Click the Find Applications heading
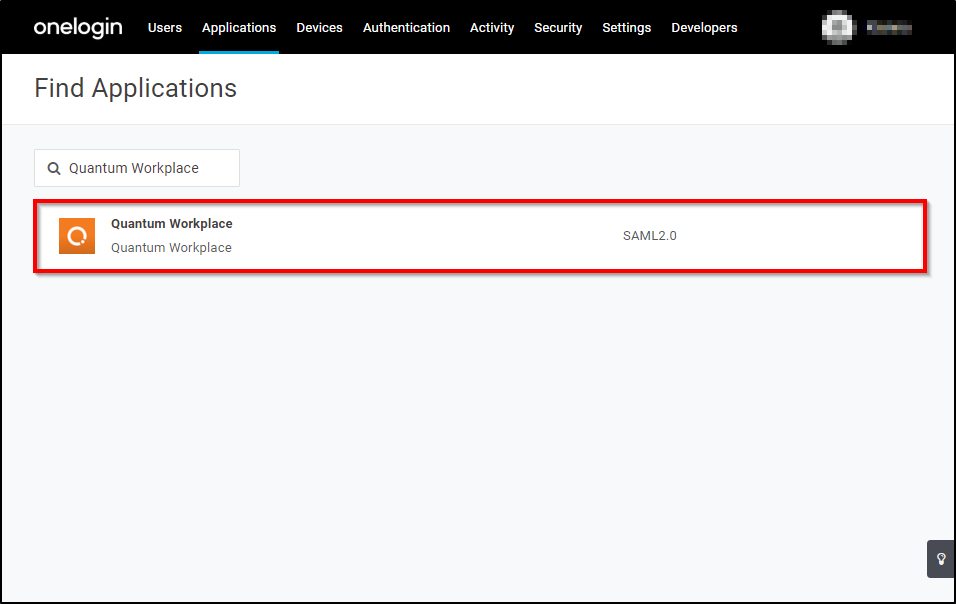The image size is (956, 604). pos(135,88)
